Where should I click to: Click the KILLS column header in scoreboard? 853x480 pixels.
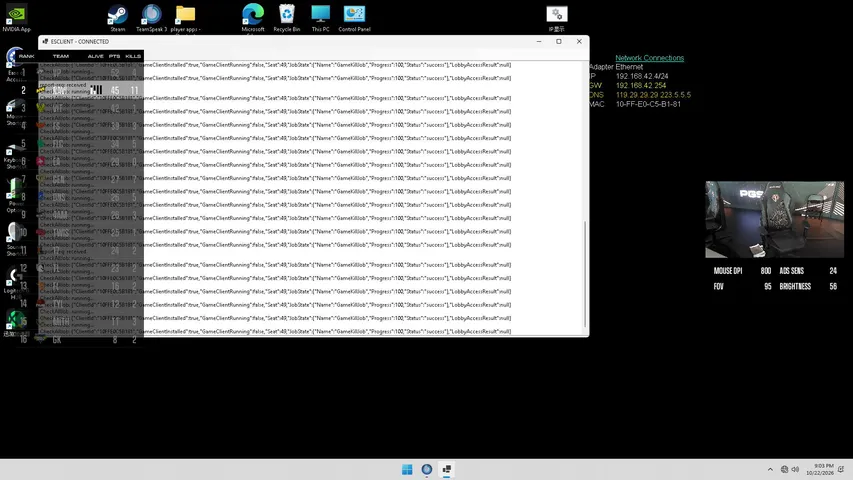tap(133, 56)
